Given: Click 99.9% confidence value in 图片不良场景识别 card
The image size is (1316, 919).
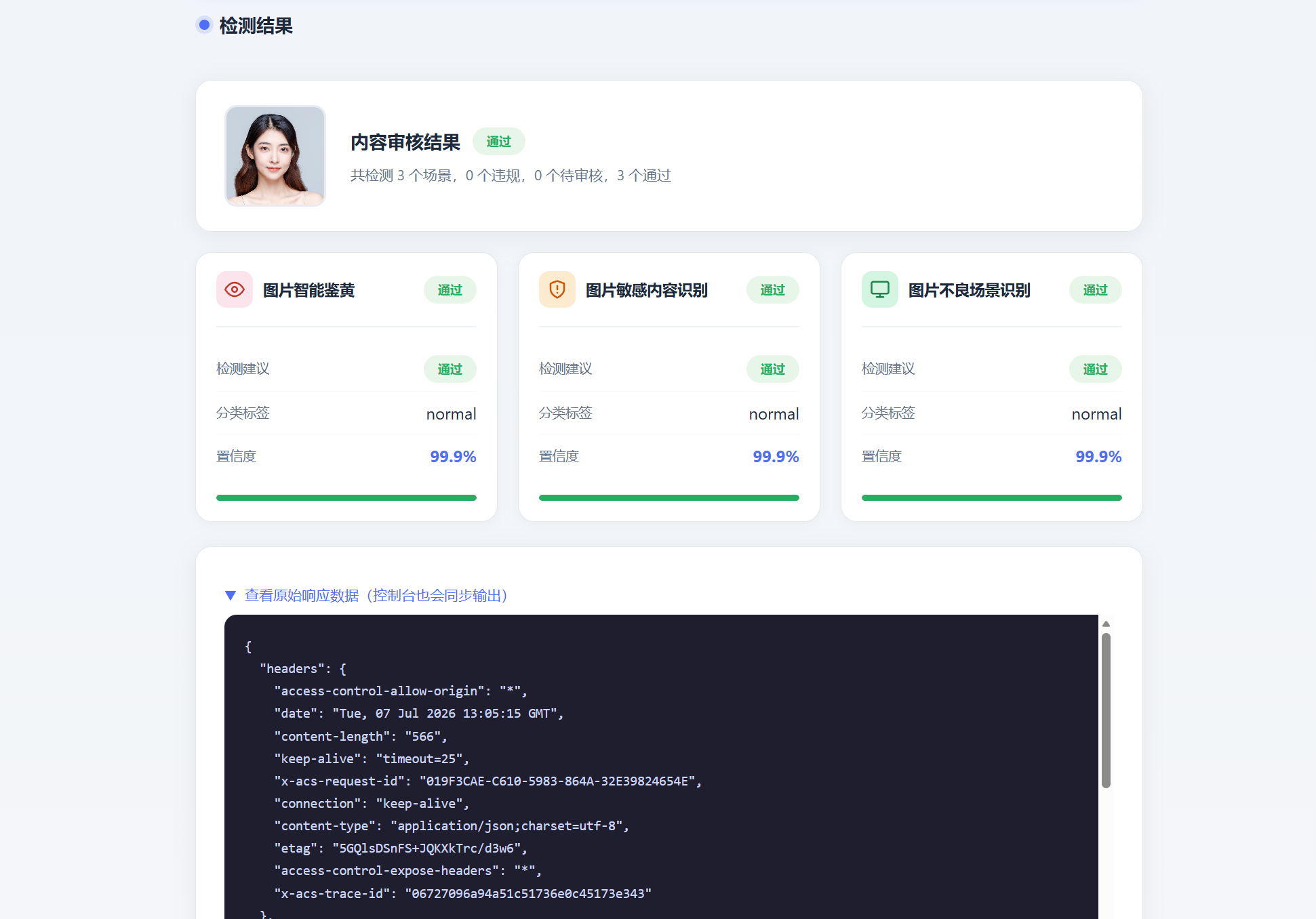Looking at the screenshot, I should tap(1099, 457).
